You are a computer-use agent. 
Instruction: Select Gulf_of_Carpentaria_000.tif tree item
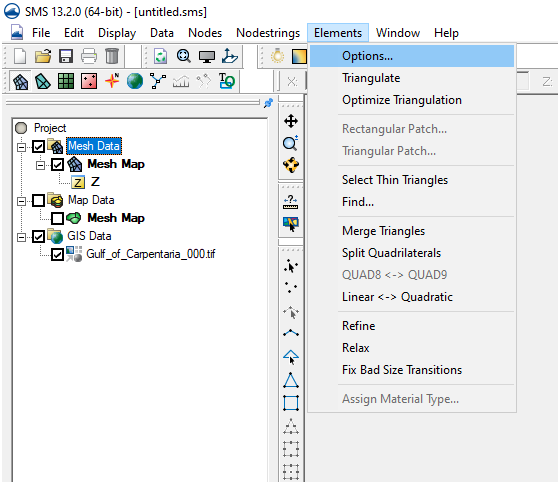point(151,254)
